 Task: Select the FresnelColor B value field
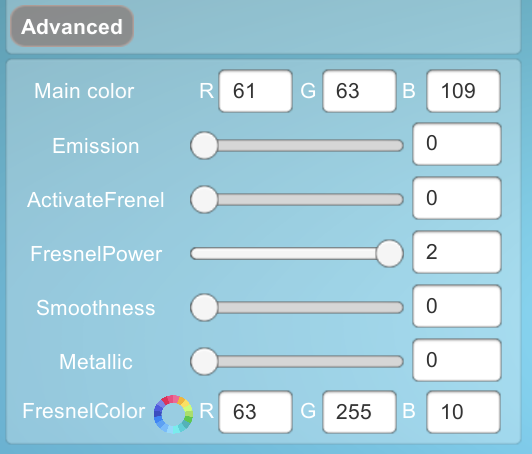click(463, 412)
